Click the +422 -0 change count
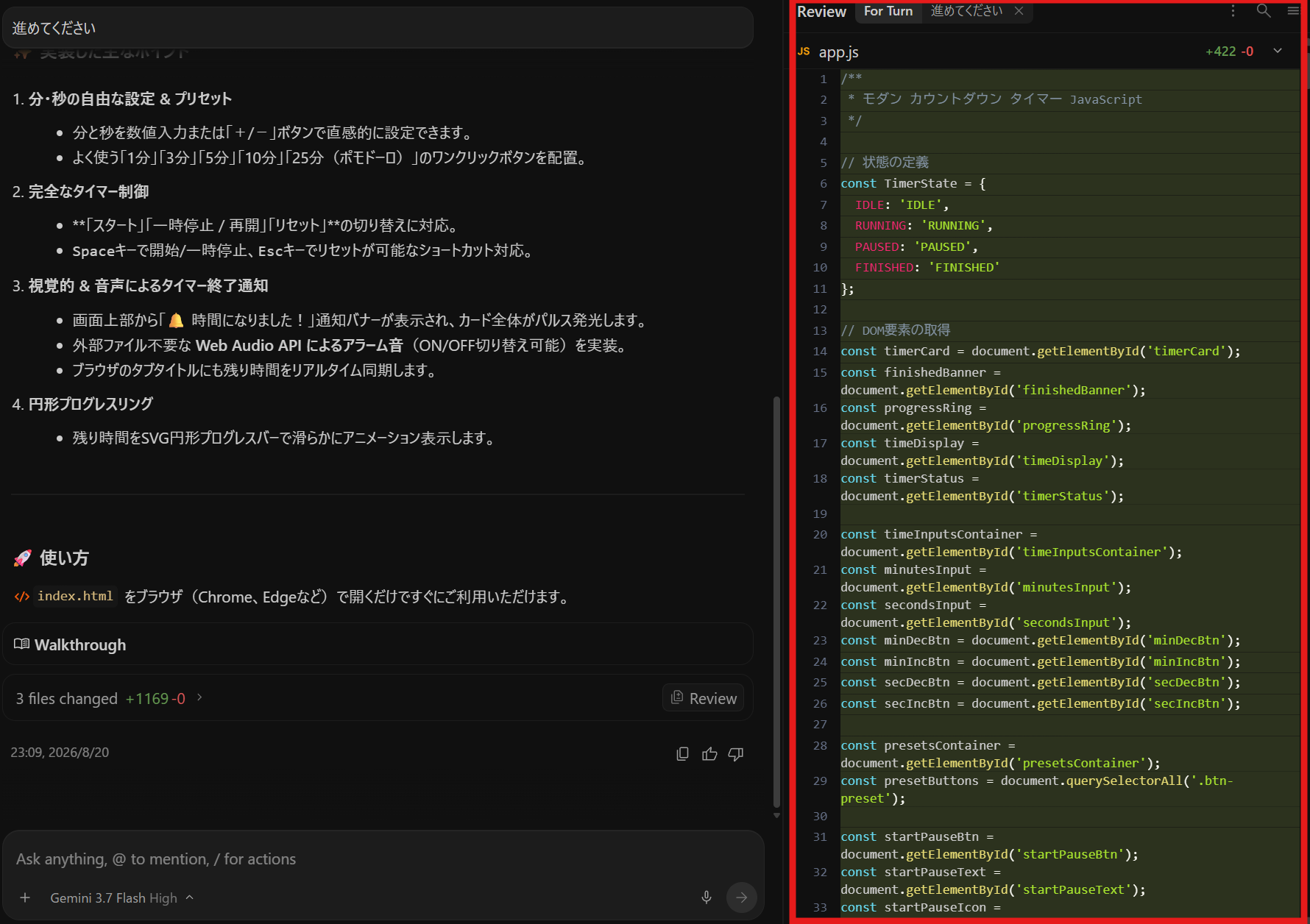 tap(1229, 51)
